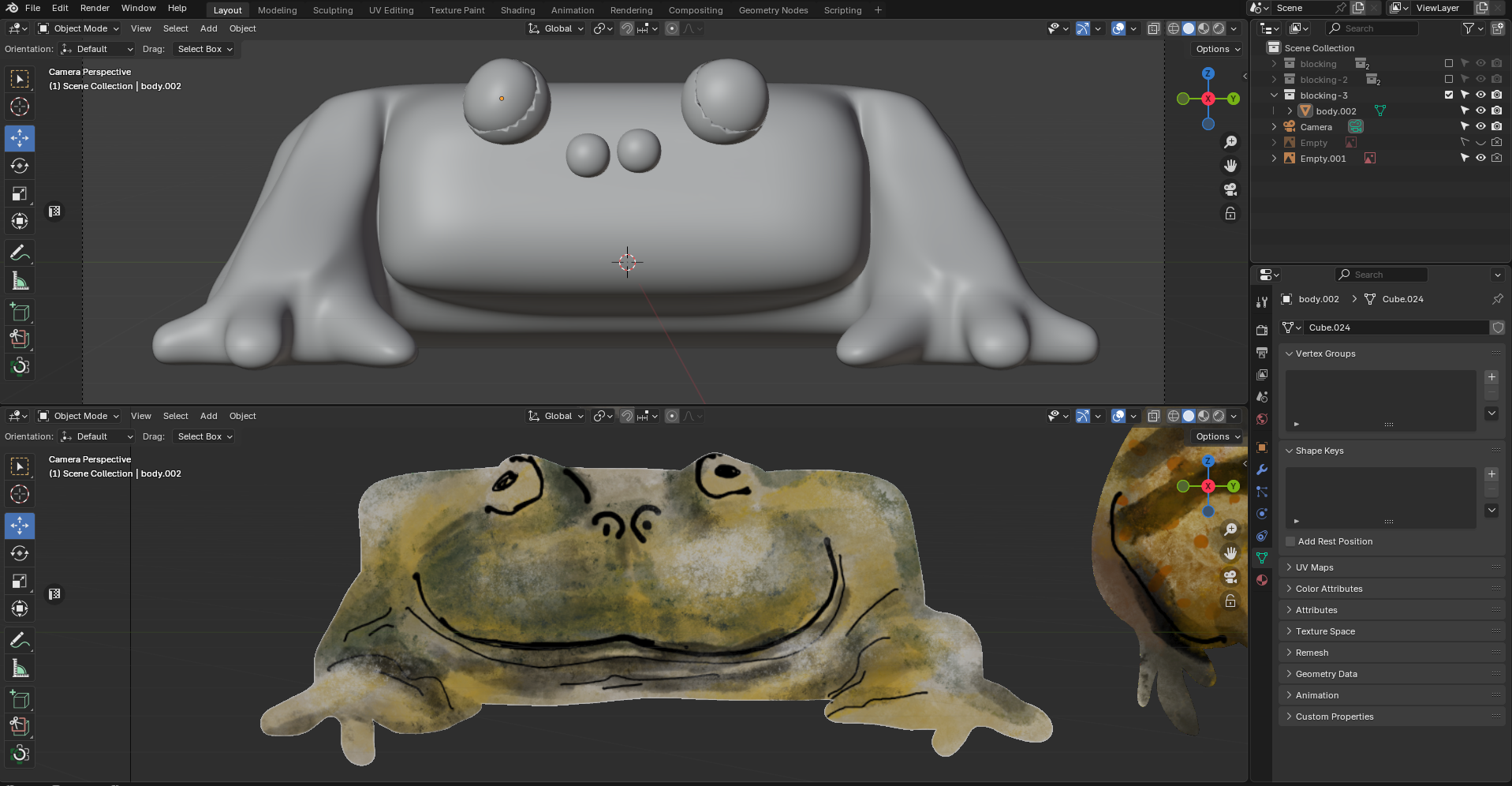Viewport: 1512px width, 786px height.
Task: Open the Render menu
Action: [95, 8]
